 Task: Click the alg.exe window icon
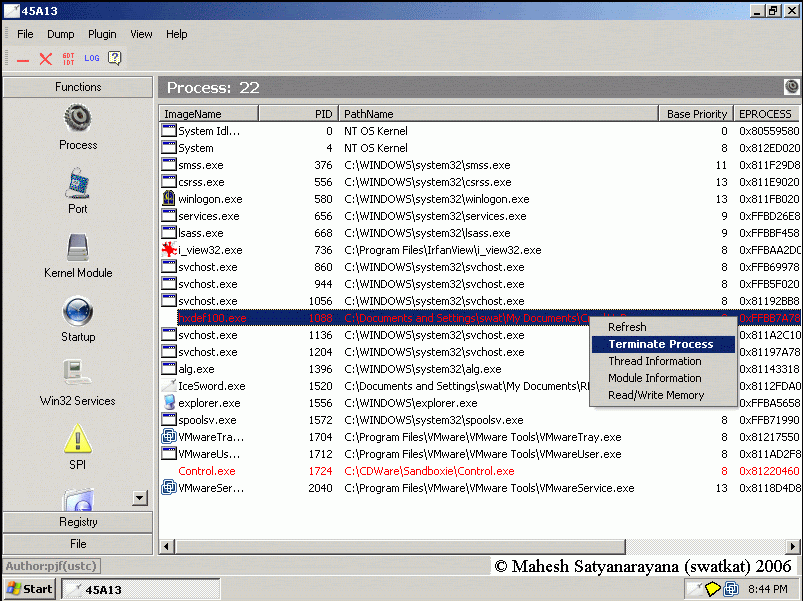(168, 368)
